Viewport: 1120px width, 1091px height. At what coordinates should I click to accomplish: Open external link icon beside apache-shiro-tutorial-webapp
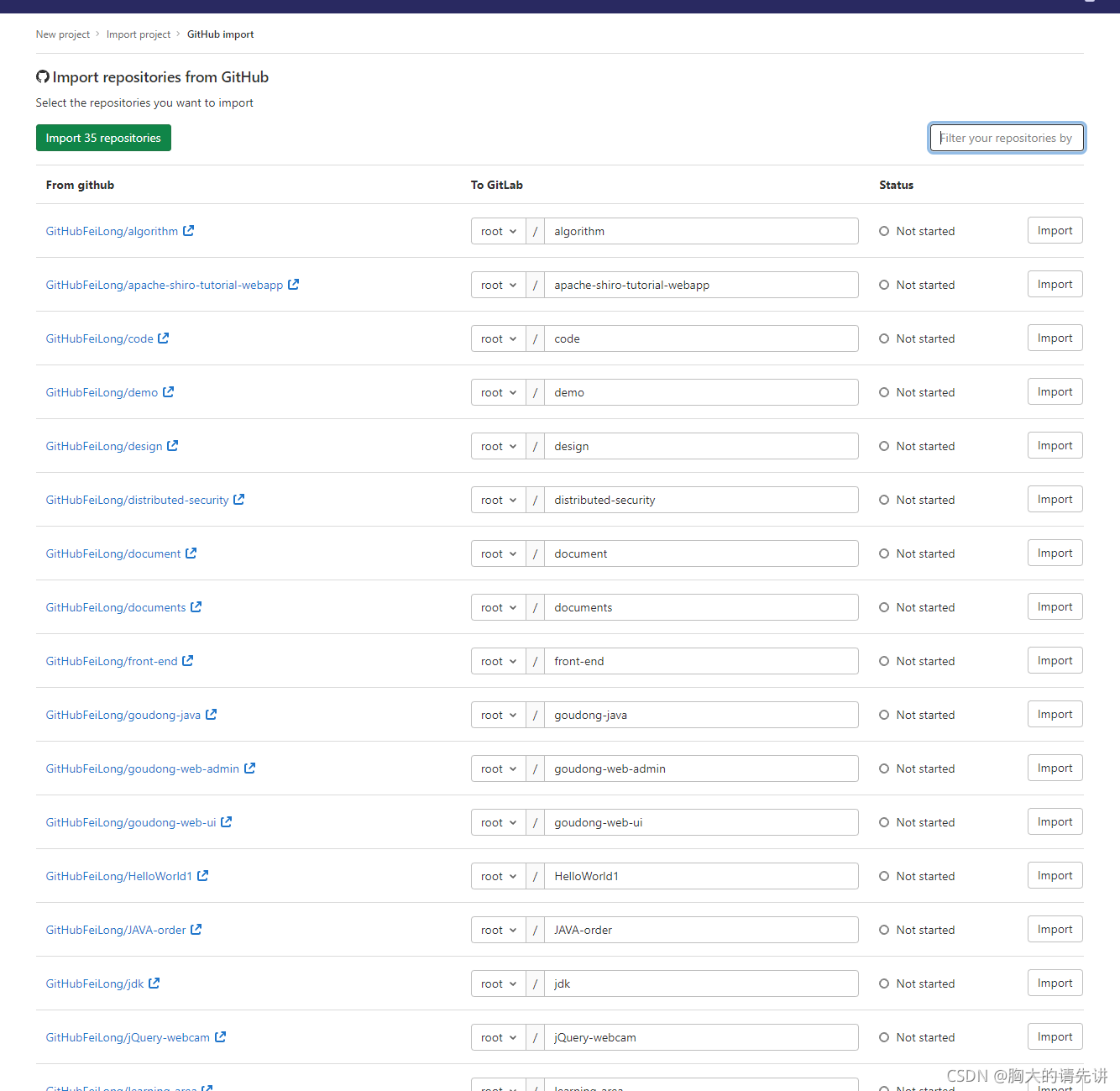(294, 284)
